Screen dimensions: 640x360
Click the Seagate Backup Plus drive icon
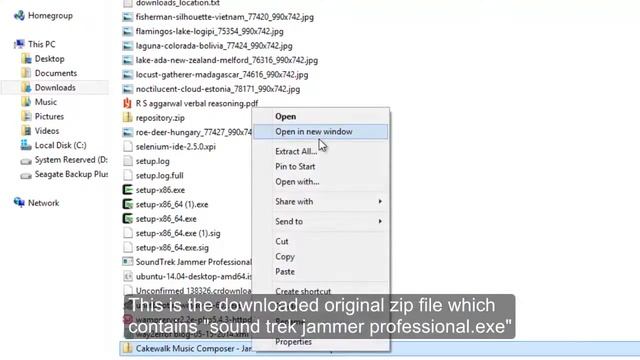[26, 175]
